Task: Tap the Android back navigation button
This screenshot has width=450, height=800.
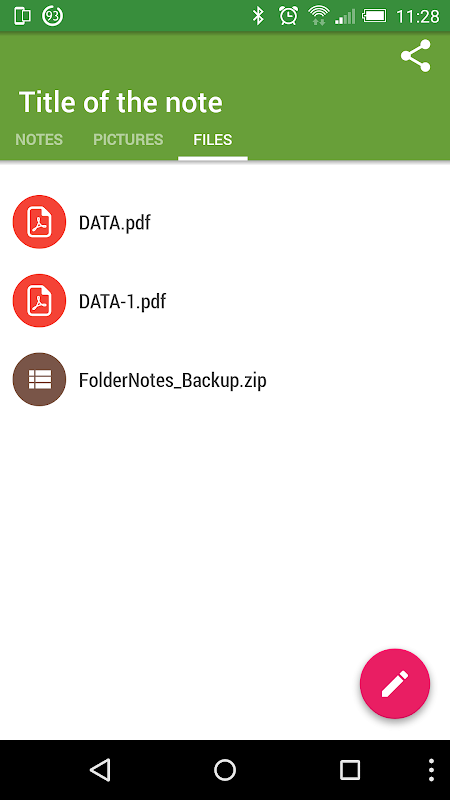Action: tap(100, 770)
